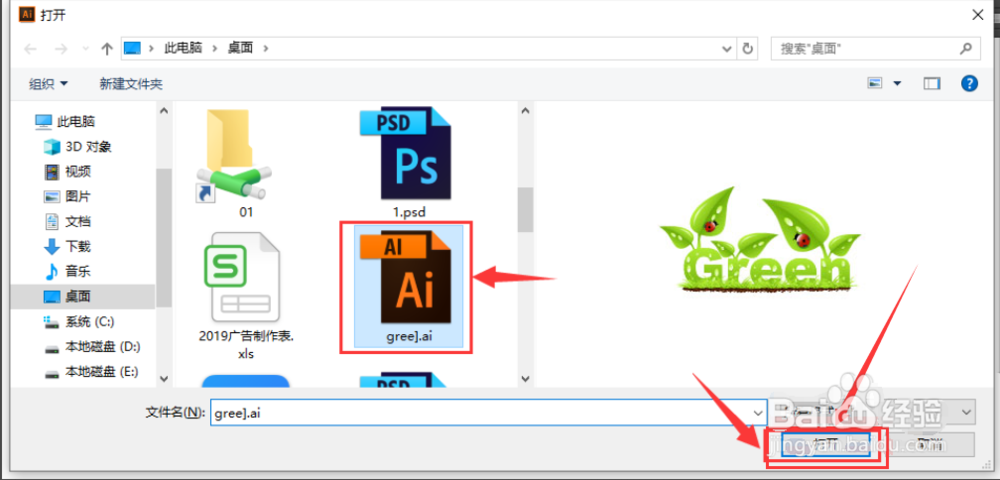The height and width of the screenshot is (480, 1000).
Task: Refresh the folder view
Action: [747, 48]
